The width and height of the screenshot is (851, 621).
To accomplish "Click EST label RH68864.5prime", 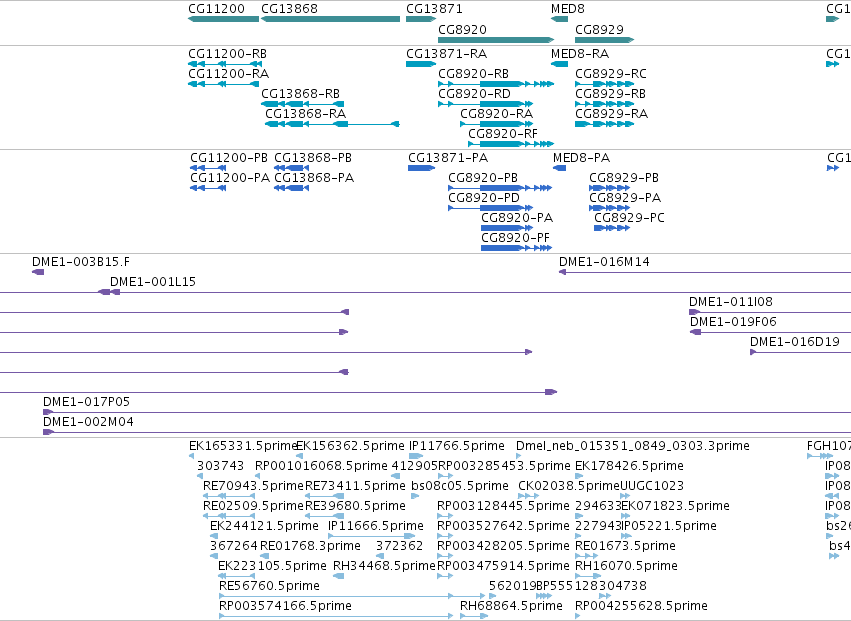I will [x=511, y=607].
